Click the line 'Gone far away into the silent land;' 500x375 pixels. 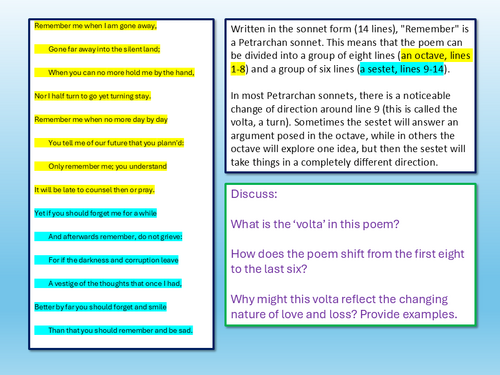click(104, 49)
